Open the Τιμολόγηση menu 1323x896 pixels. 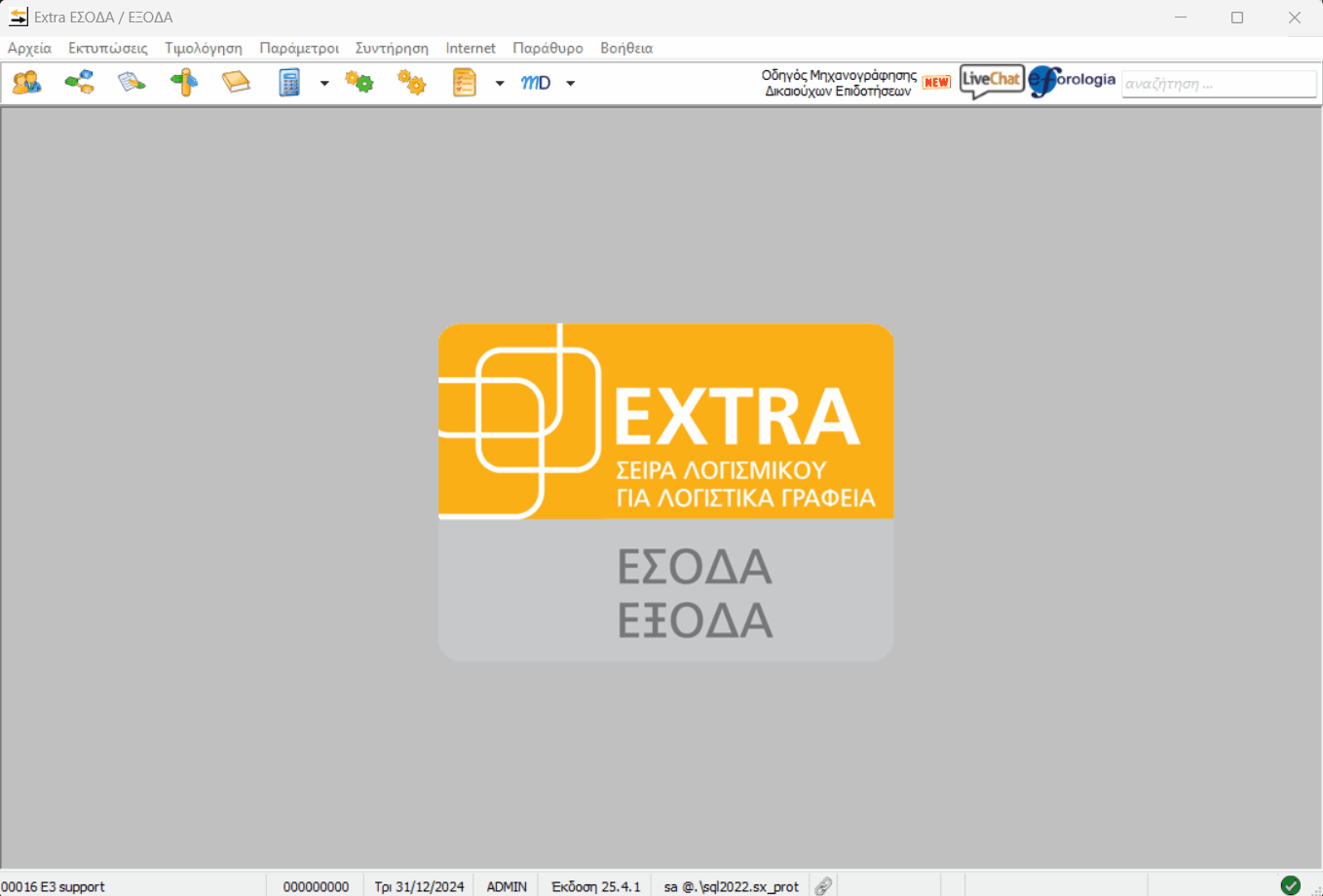click(204, 48)
